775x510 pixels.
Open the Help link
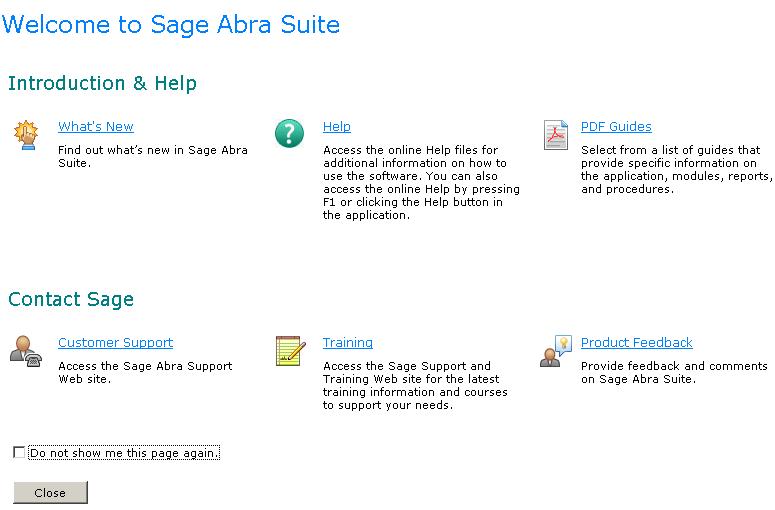click(336, 127)
